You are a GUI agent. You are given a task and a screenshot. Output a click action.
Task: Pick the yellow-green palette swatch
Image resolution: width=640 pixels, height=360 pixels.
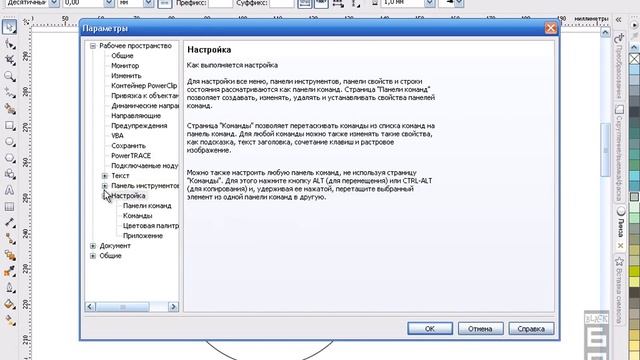634,271
